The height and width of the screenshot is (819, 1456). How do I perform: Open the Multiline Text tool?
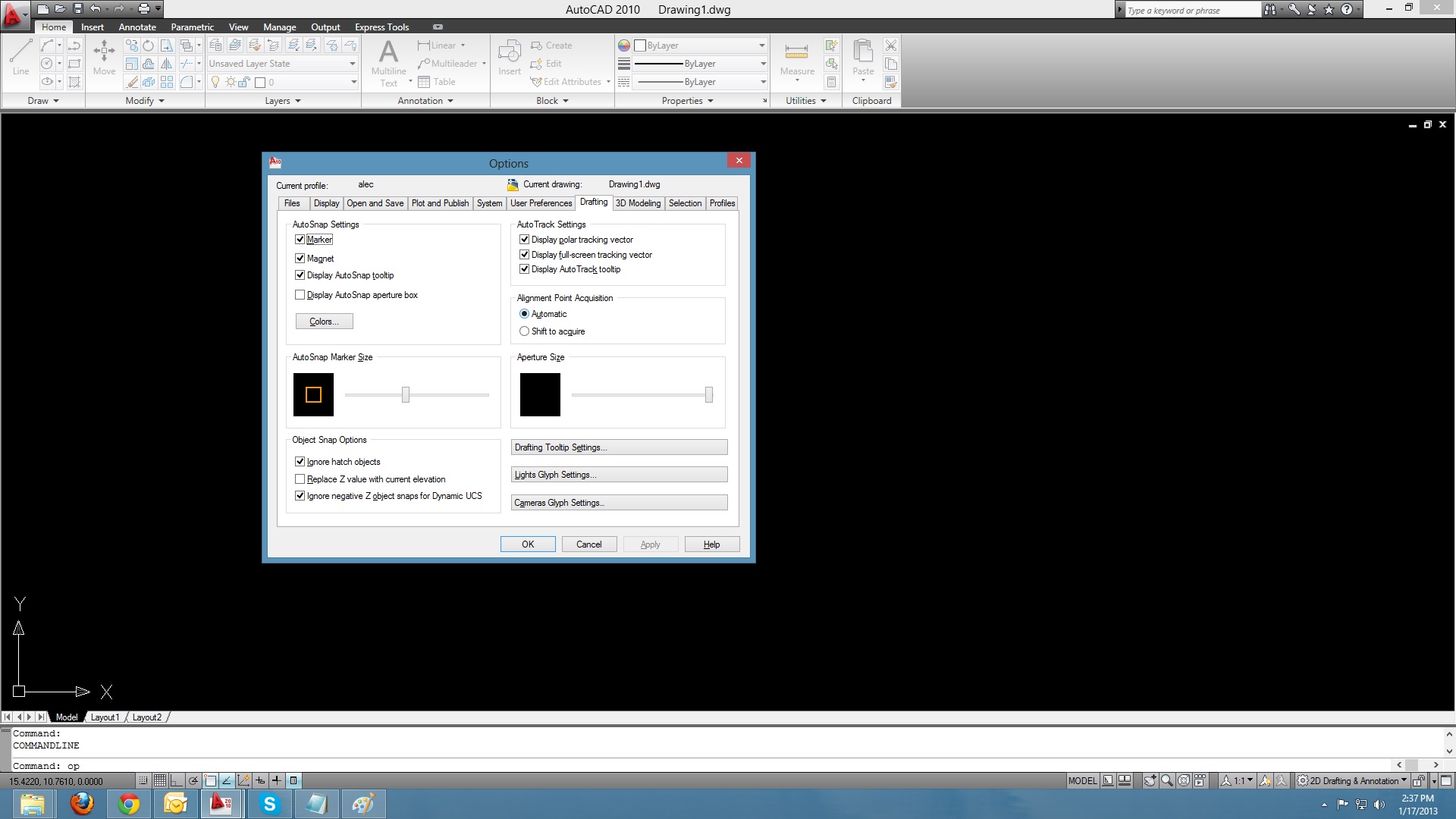pos(388,63)
